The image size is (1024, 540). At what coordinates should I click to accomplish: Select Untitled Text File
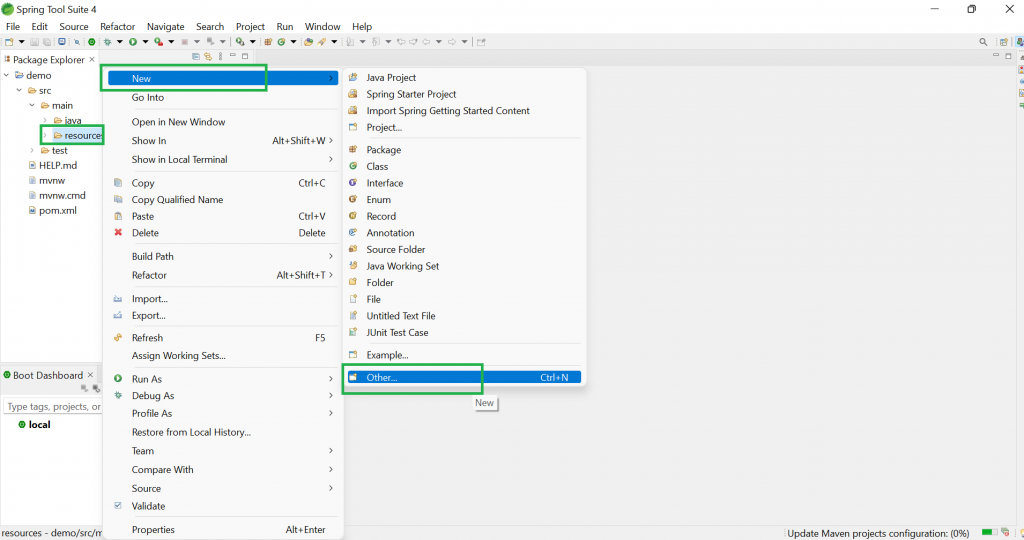(464, 316)
